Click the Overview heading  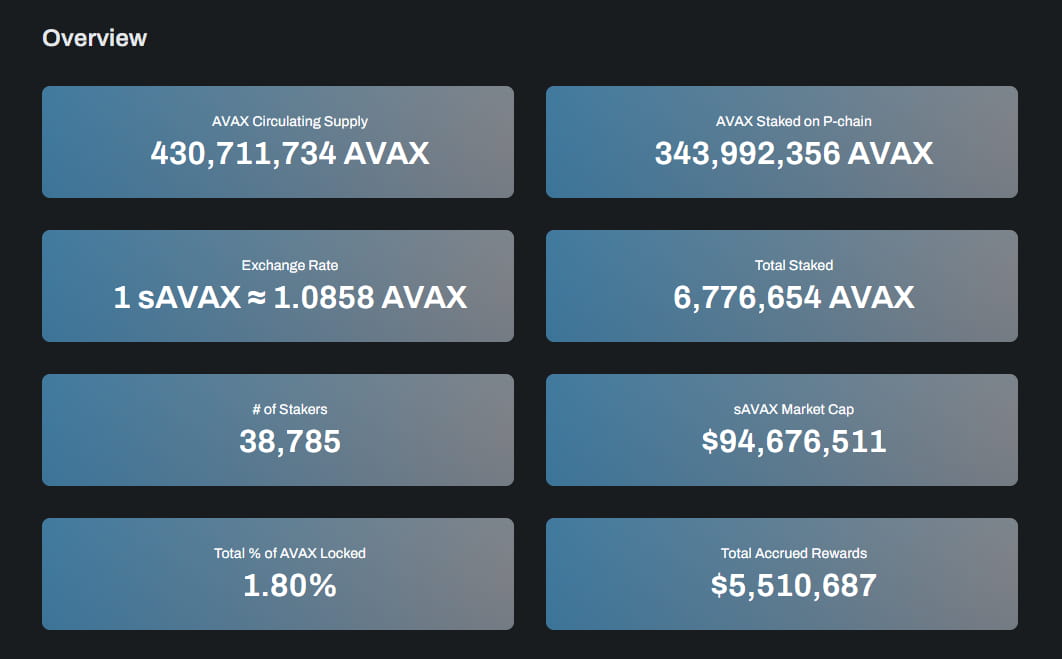click(95, 37)
